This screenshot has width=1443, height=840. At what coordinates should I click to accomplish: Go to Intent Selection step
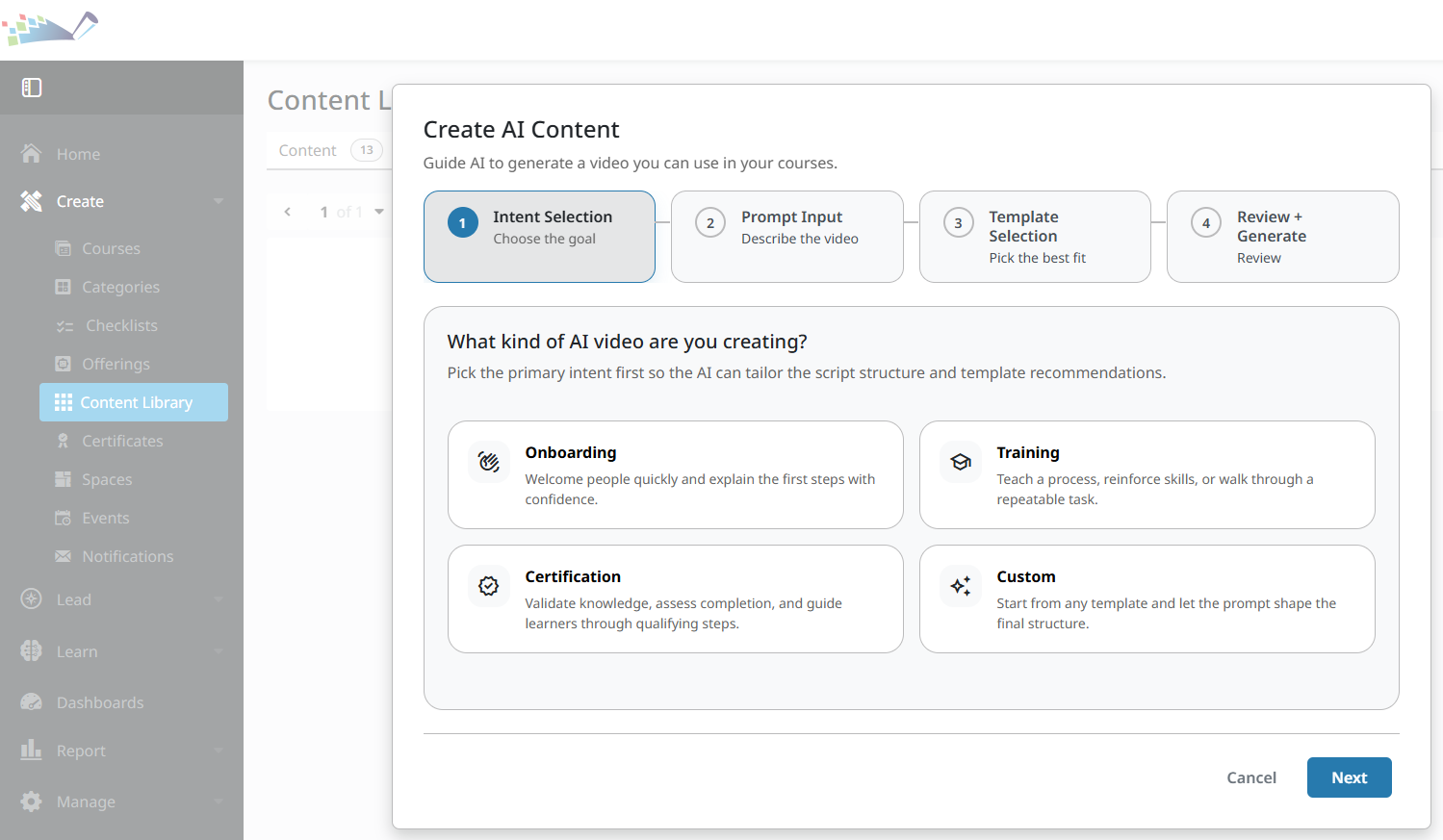click(x=539, y=237)
